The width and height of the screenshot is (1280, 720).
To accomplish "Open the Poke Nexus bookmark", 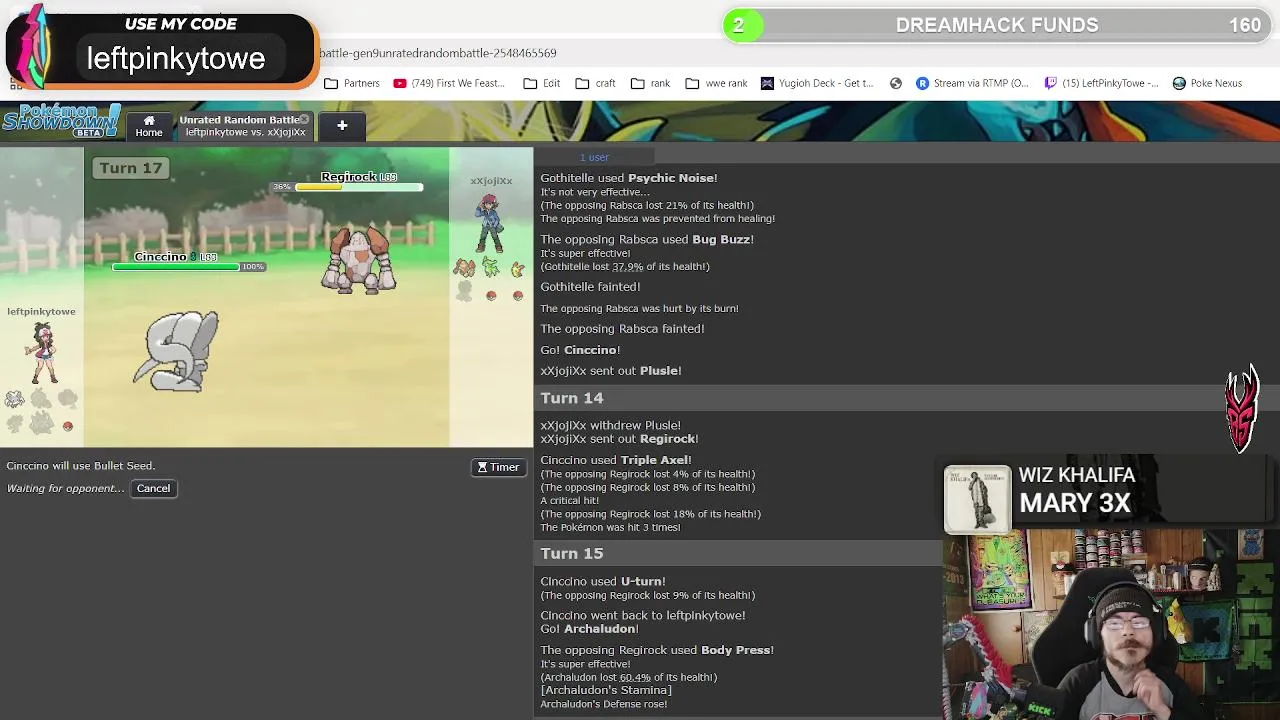I will 1207,83.
